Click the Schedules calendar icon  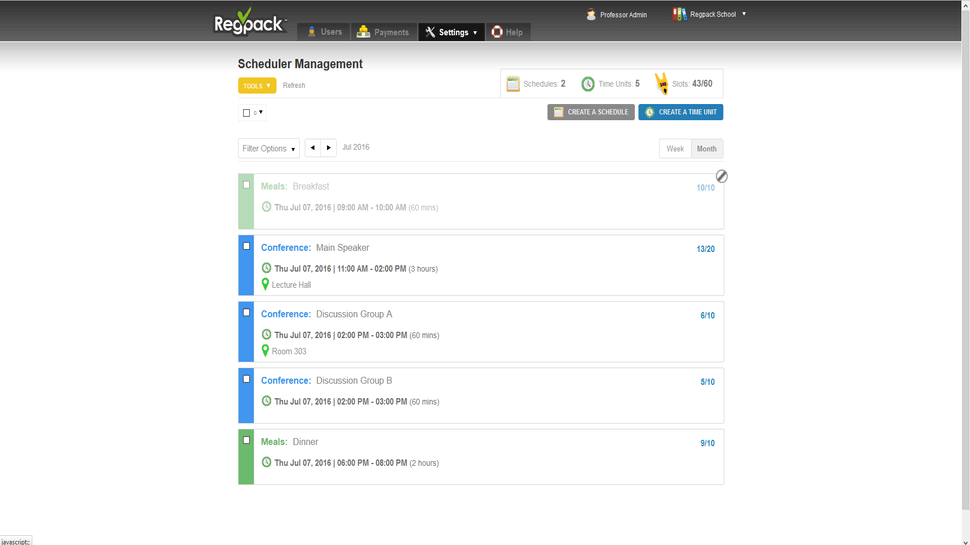tap(513, 84)
